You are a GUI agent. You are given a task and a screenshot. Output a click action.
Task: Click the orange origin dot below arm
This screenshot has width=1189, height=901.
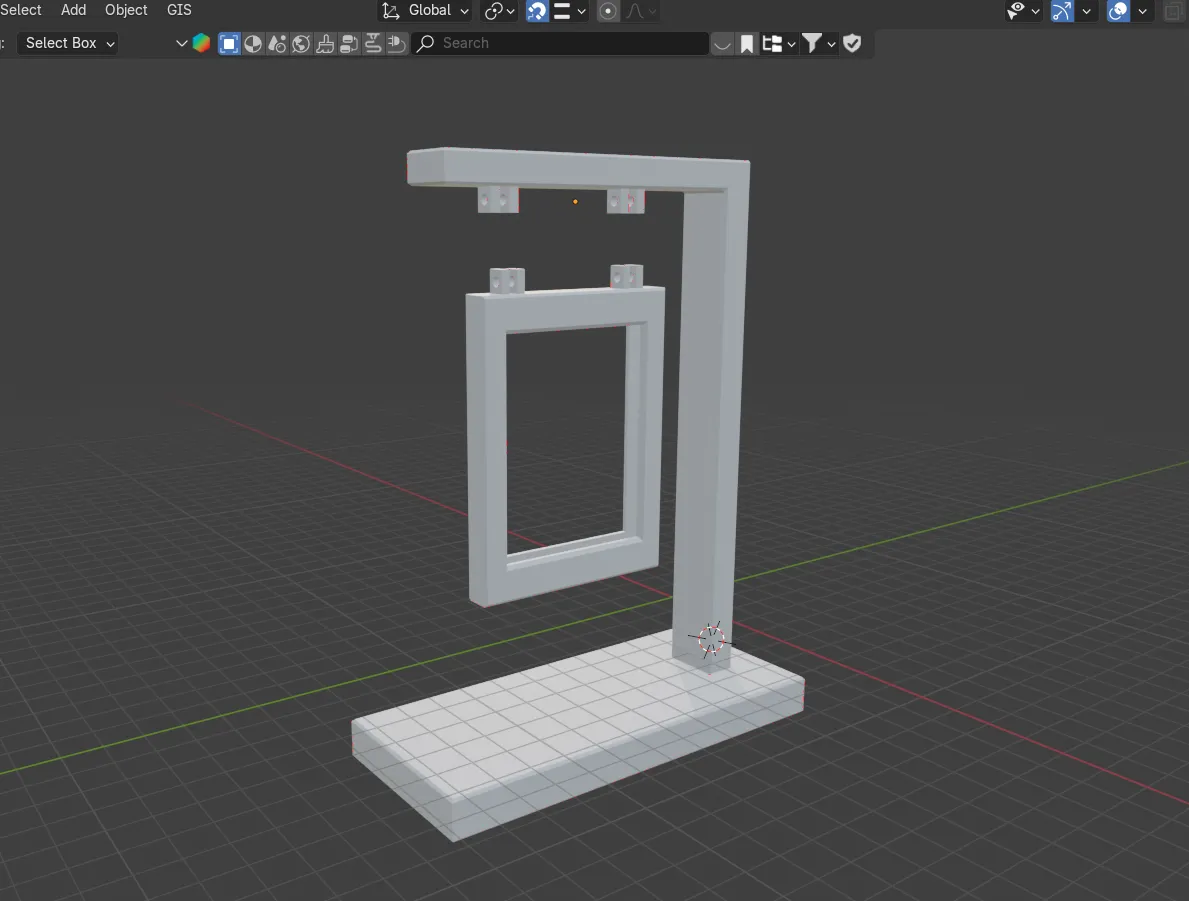click(x=576, y=202)
